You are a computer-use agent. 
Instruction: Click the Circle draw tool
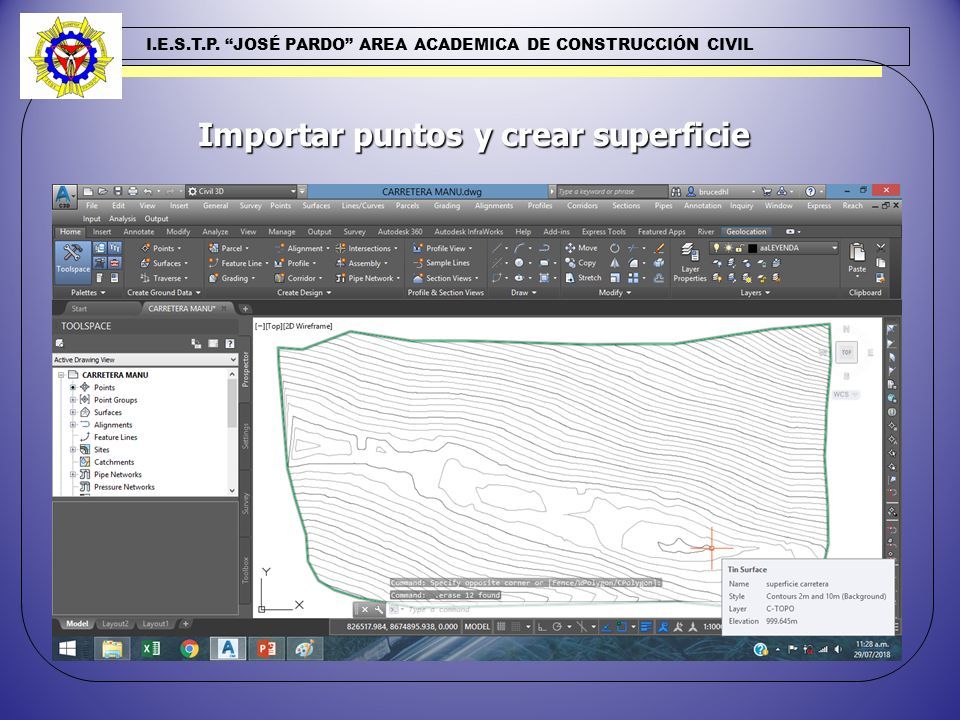(x=519, y=263)
